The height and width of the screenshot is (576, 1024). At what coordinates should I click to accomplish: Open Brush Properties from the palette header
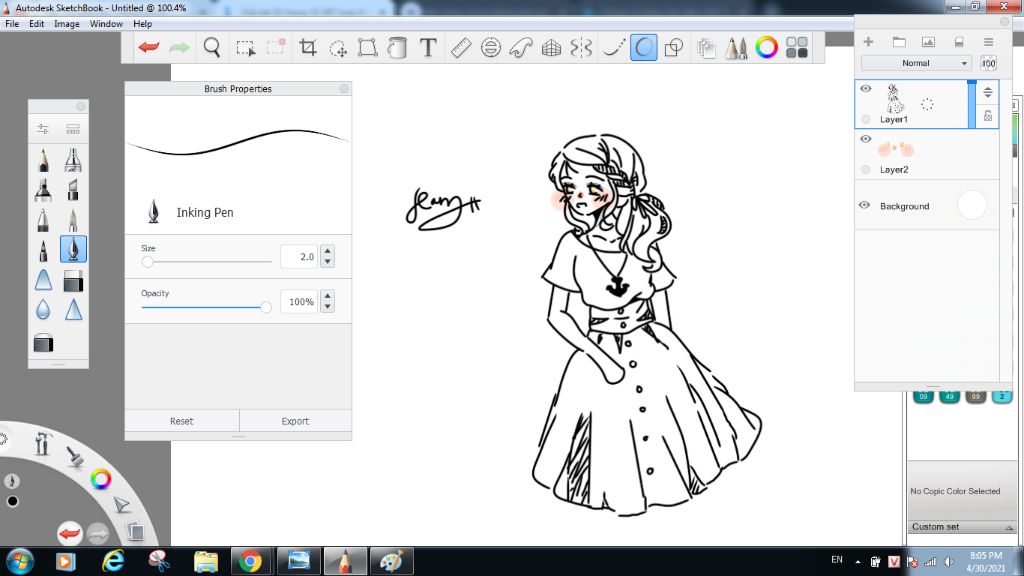click(x=43, y=129)
